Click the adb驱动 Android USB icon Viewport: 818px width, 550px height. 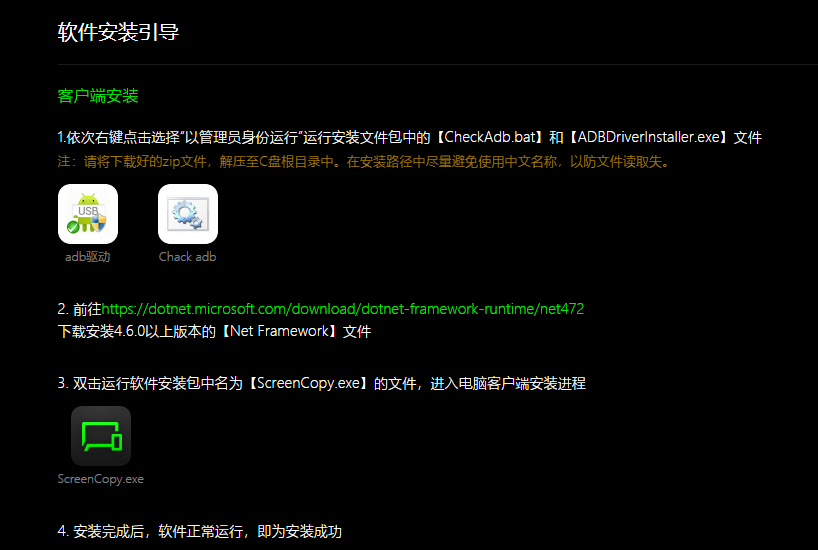click(x=88, y=214)
